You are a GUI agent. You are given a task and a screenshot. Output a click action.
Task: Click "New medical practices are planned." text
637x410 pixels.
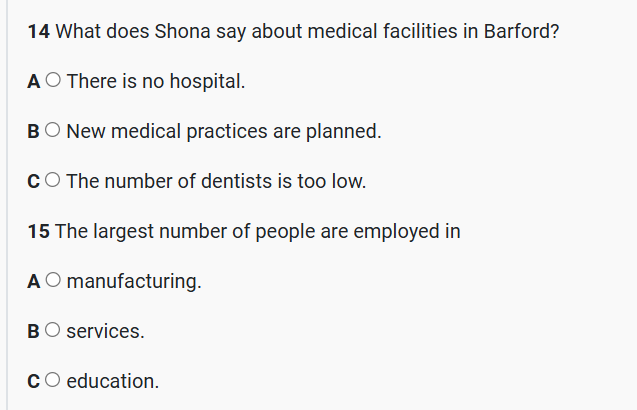click(224, 132)
